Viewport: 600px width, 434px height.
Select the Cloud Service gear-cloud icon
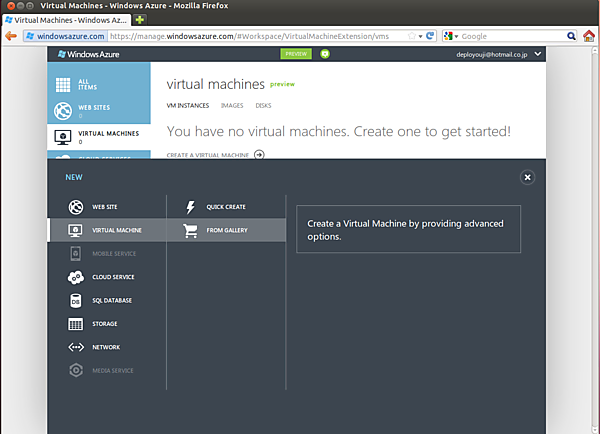[75, 277]
